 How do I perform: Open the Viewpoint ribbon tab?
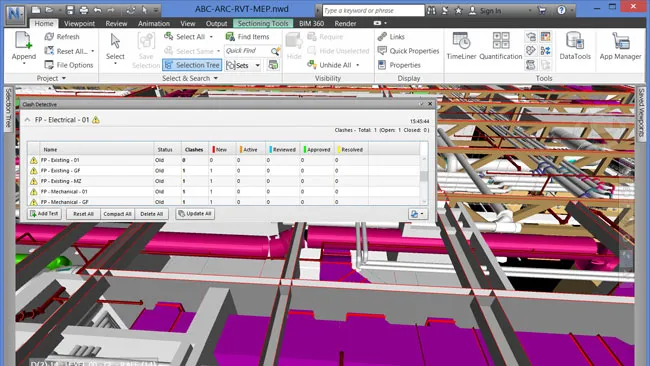point(80,24)
